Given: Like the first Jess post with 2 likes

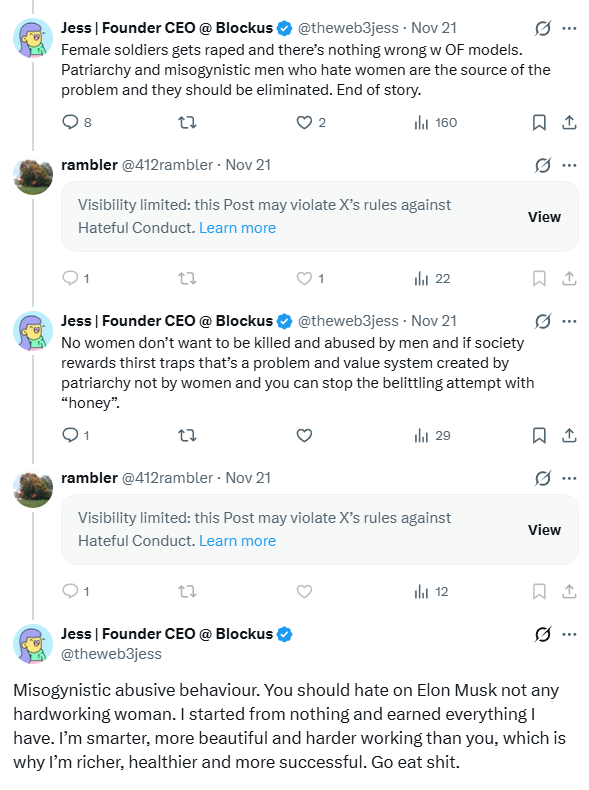Looking at the screenshot, I should (x=311, y=122).
